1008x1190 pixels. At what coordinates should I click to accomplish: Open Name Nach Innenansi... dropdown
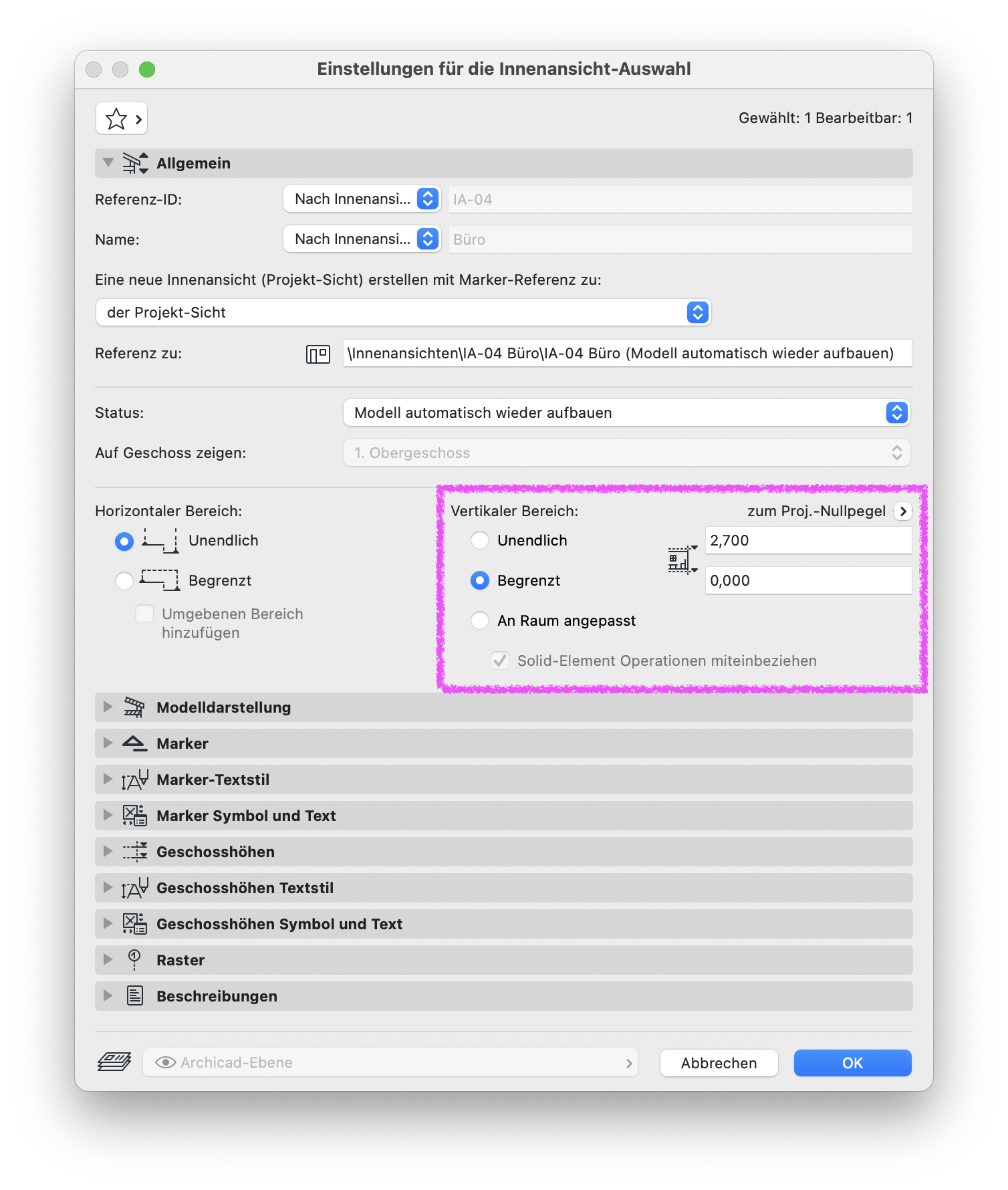[362, 239]
